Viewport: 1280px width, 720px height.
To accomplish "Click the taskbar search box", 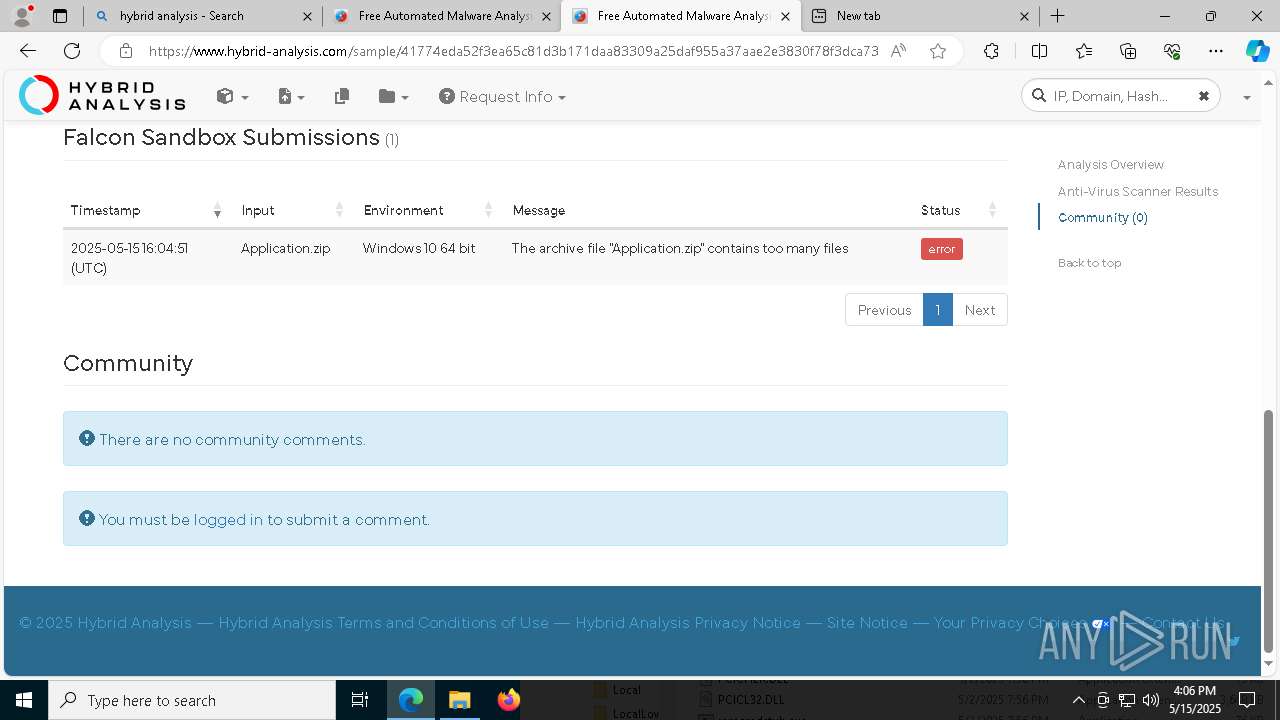I will pos(191,700).
